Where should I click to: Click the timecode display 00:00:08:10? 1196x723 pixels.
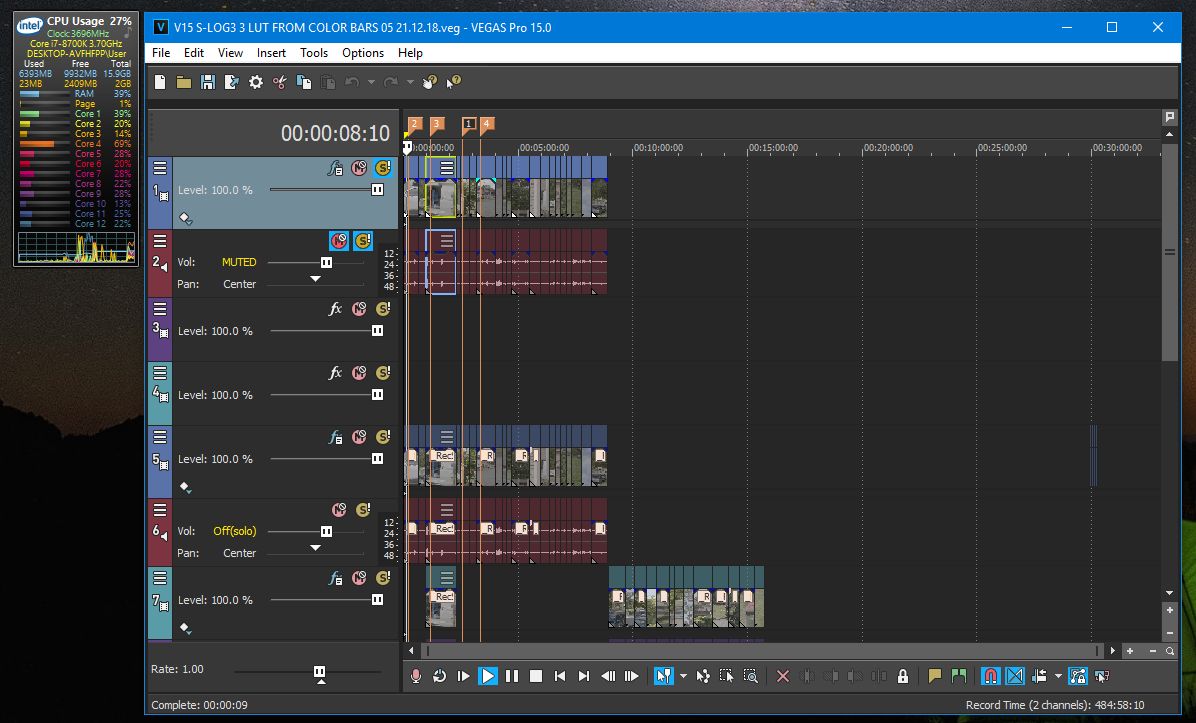coord(335,133)
